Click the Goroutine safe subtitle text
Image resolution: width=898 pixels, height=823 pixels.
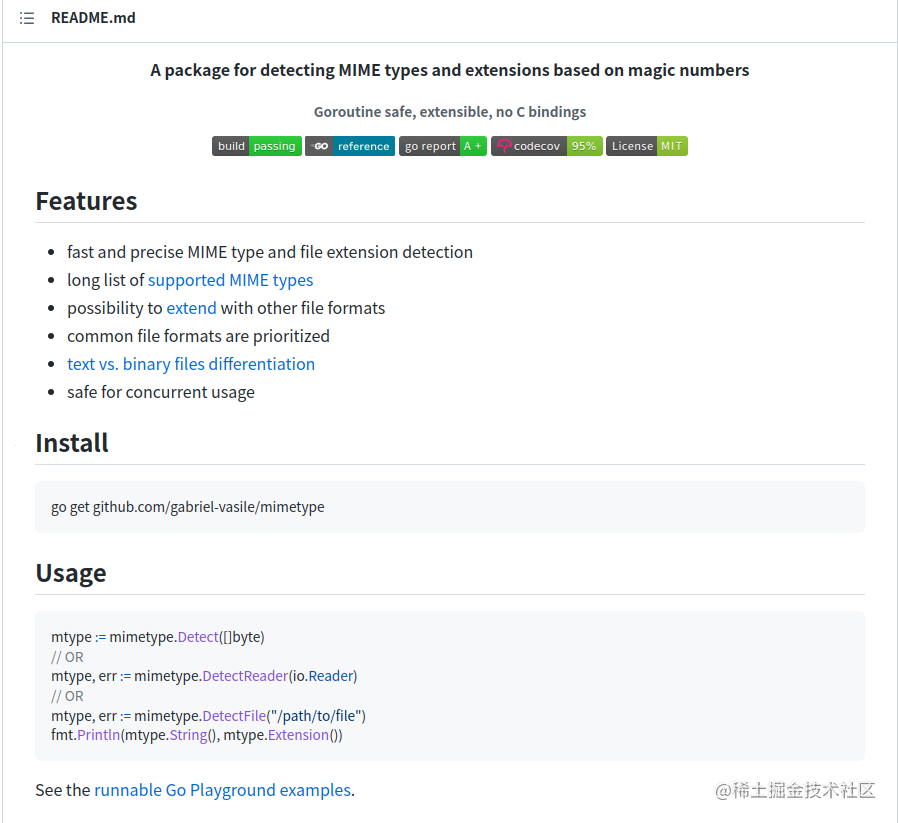click(x=449, y=112)
